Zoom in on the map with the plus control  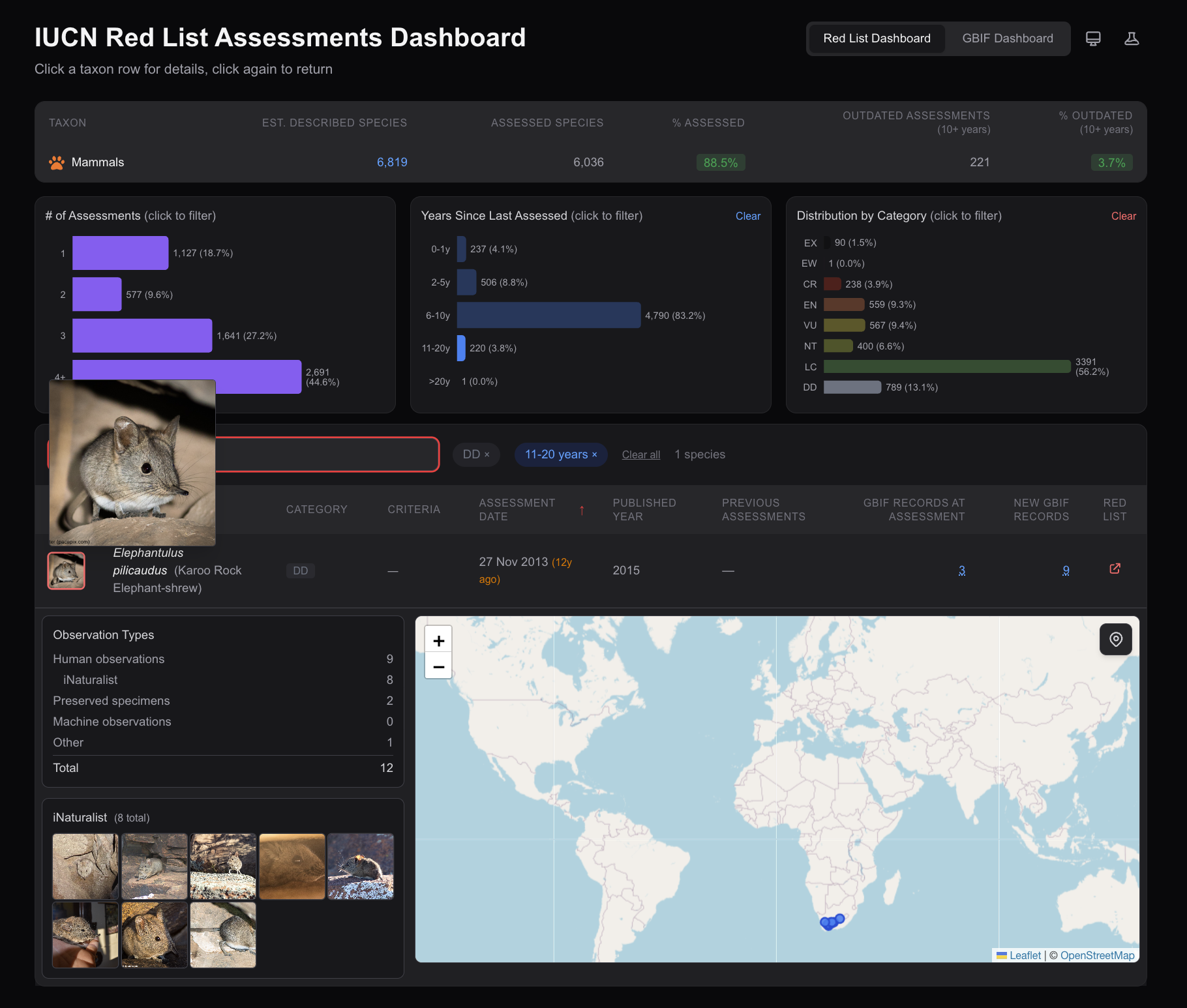pyautogui.click(x=438, y=640)
